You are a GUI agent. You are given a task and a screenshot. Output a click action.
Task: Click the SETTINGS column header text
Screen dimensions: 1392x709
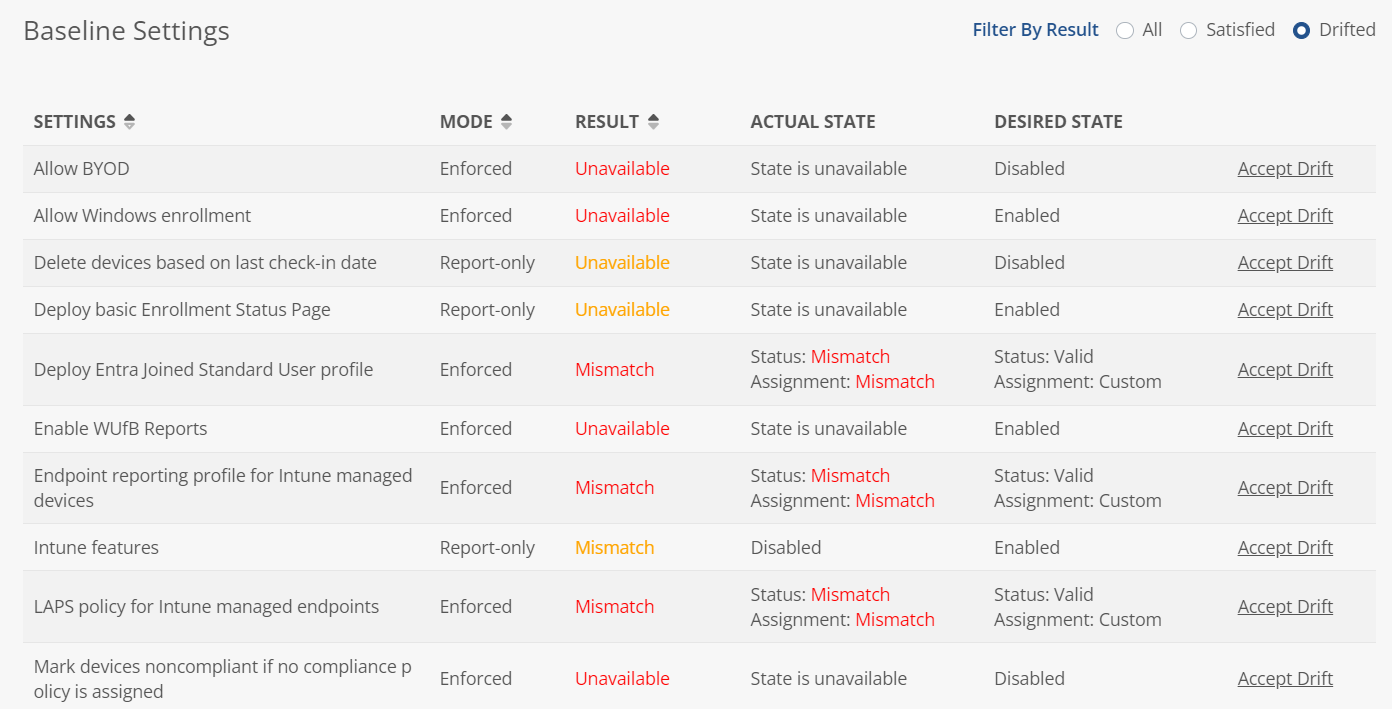(x=75, y=122)
